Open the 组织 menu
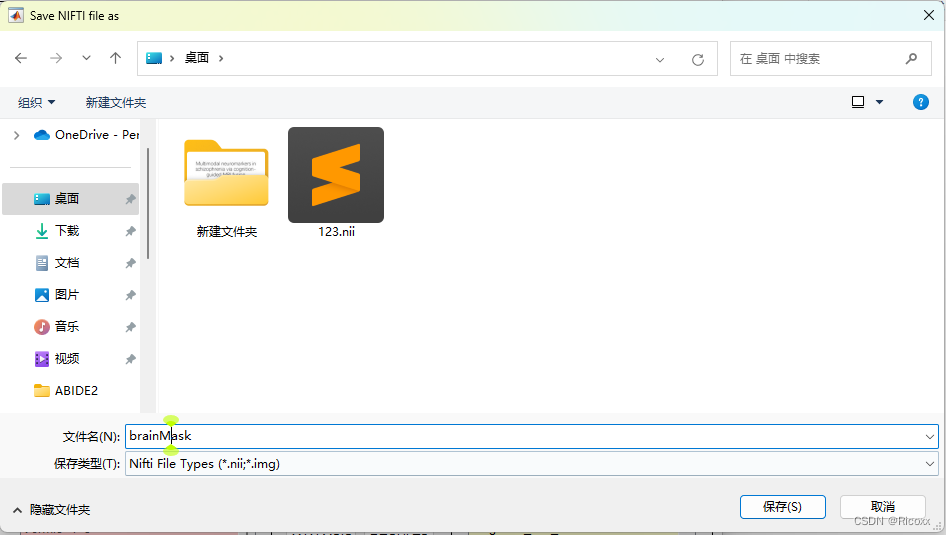Screen dimensions: 946x535 36,103
